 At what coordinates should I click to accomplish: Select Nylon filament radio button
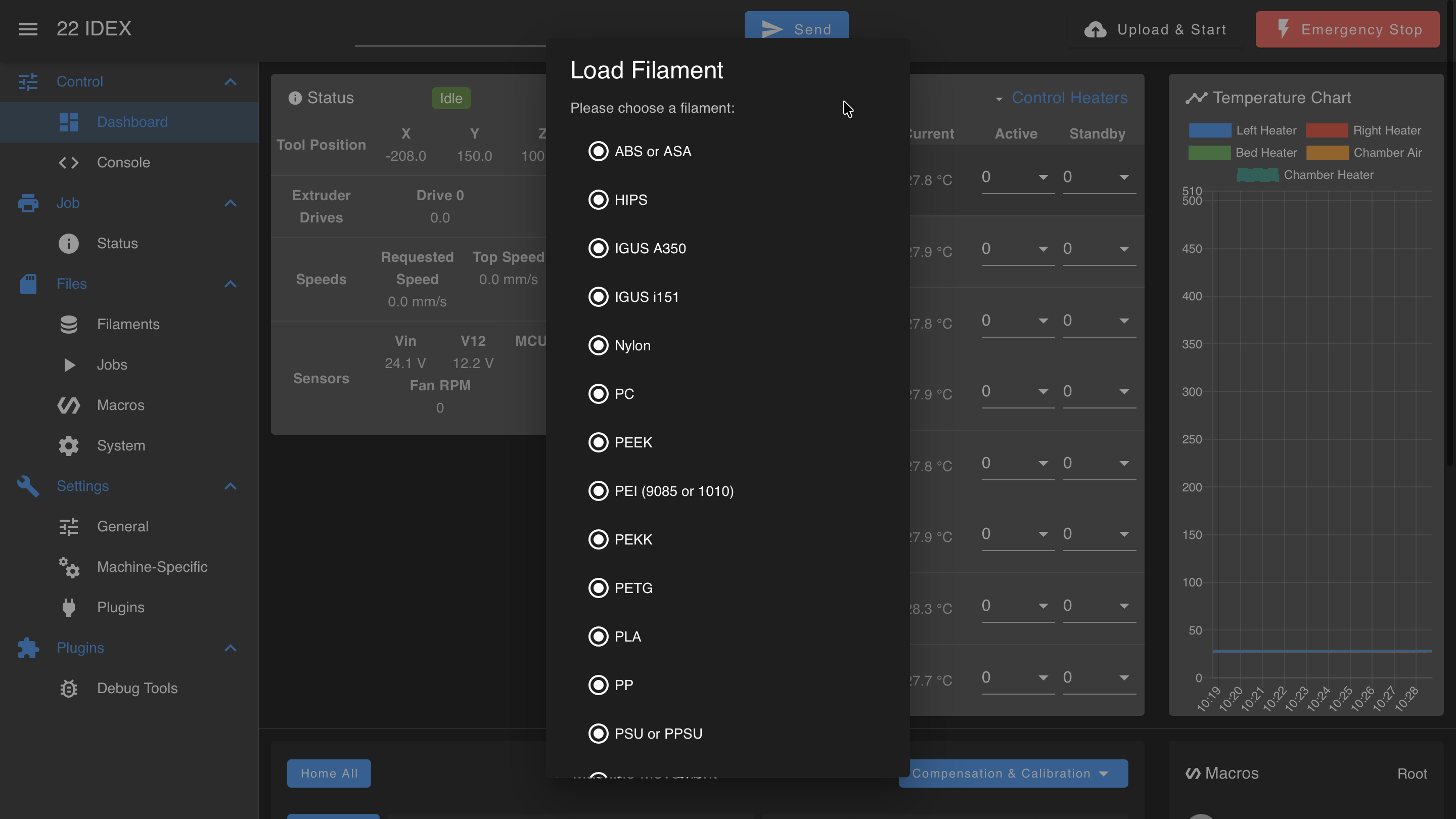[x=598, y=345]
